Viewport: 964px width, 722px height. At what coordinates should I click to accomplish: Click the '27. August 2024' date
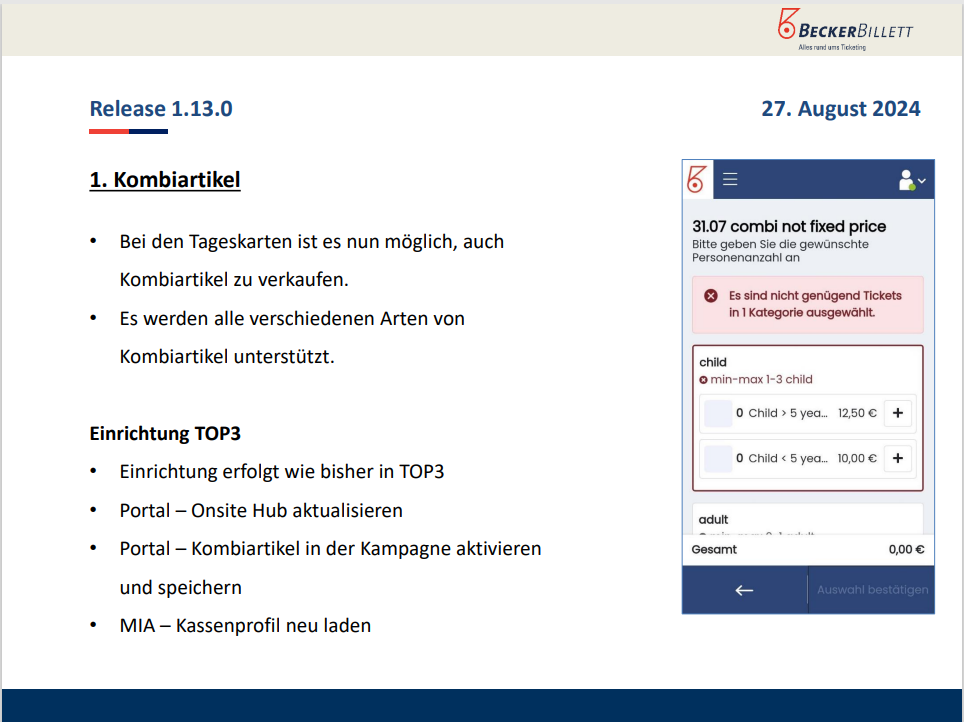(840, 109)
